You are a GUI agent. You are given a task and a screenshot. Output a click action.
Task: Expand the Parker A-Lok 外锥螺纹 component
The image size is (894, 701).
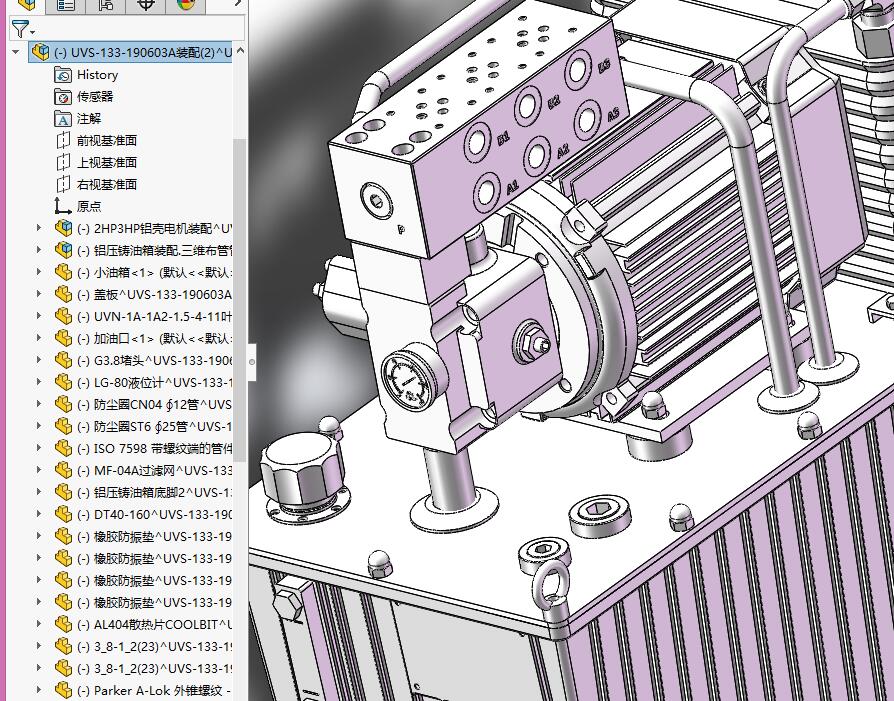pyautogui.click(x=39, y=690)
